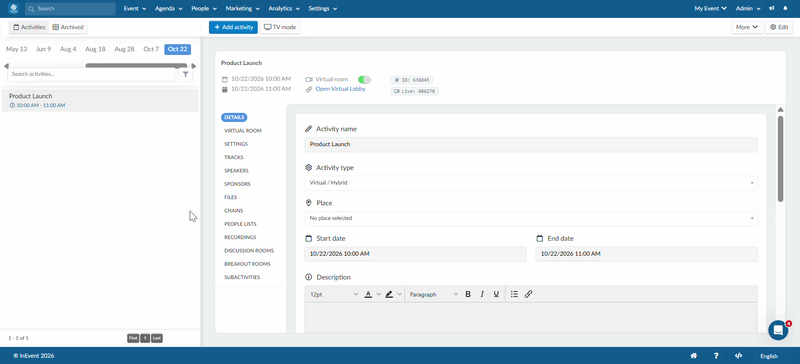
Task: Expand the My Event dropdown
Action: click(x=711, y=9)
